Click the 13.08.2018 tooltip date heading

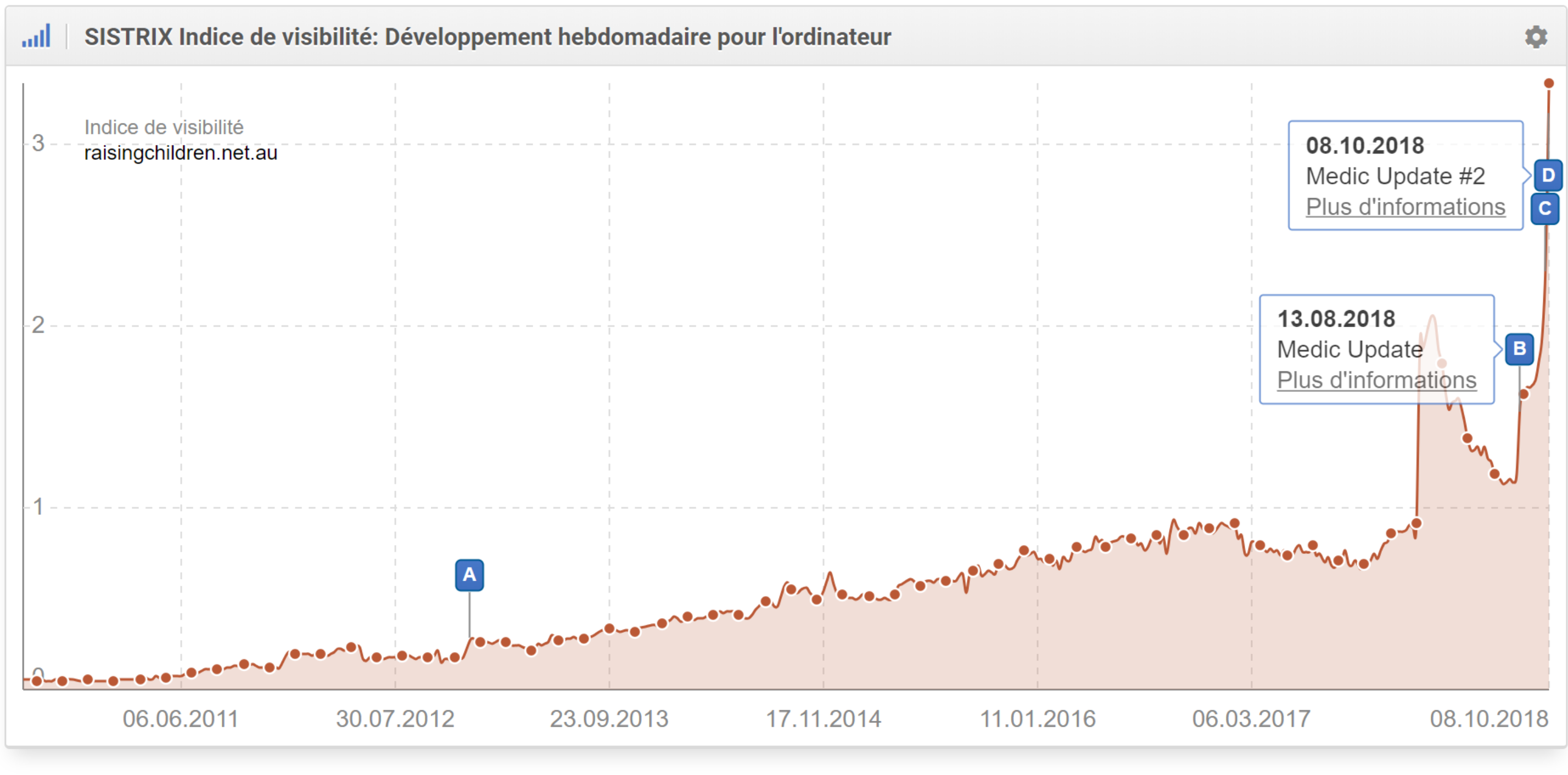(1336, 319)
